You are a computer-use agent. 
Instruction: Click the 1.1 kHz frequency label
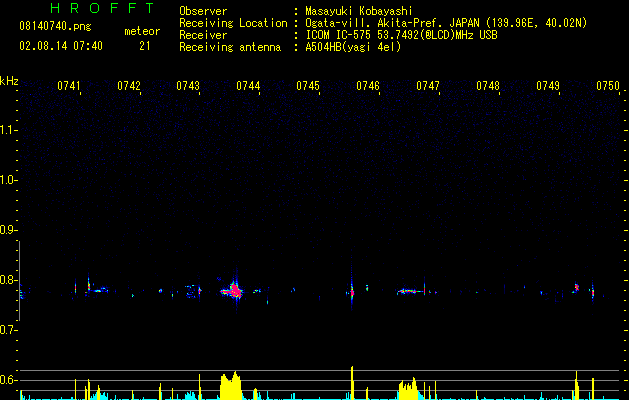click(x=8, y=130)
